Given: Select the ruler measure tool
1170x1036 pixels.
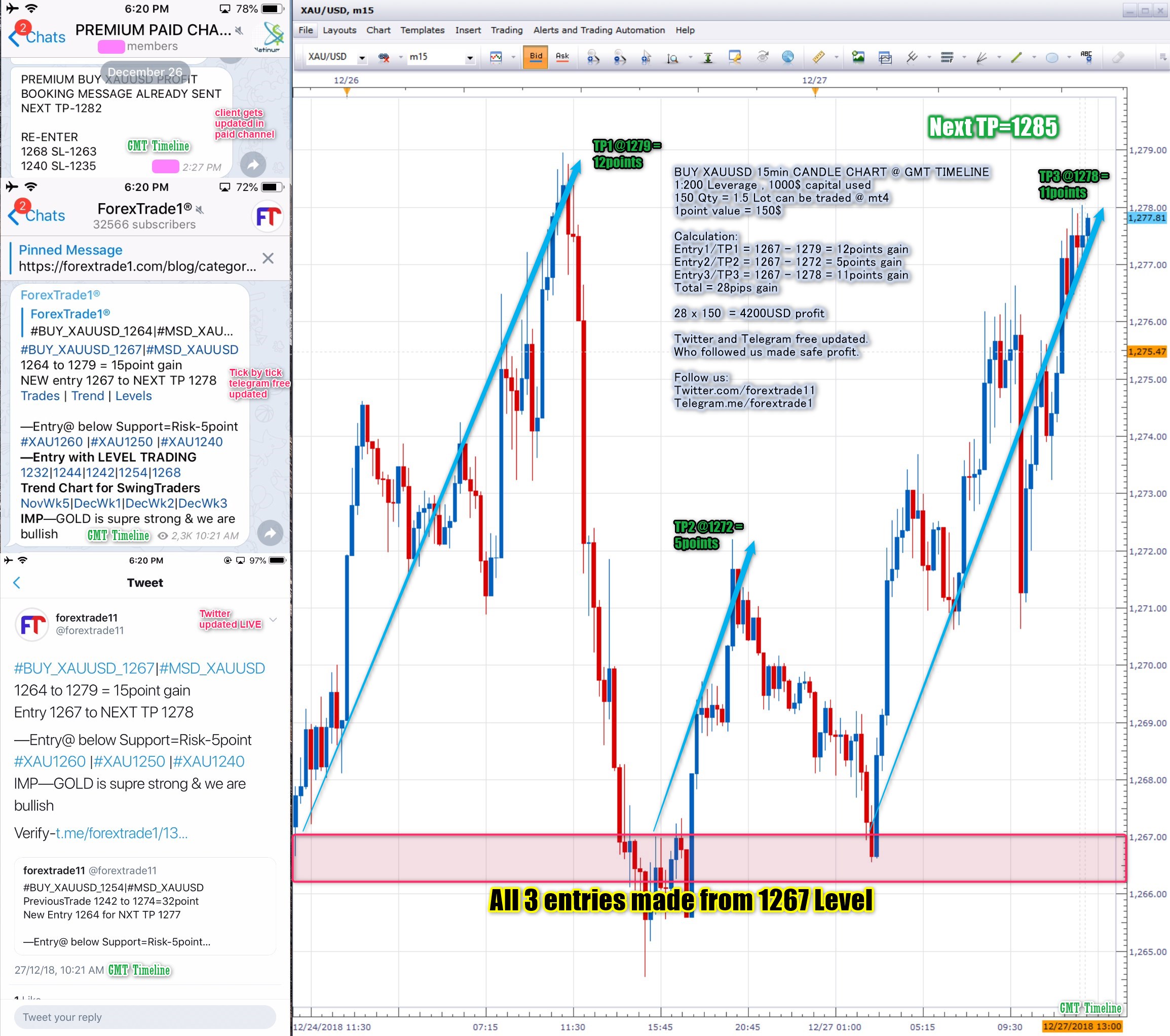Looking at the screenshot, I should pyautogui.click(x=818, y=57).
